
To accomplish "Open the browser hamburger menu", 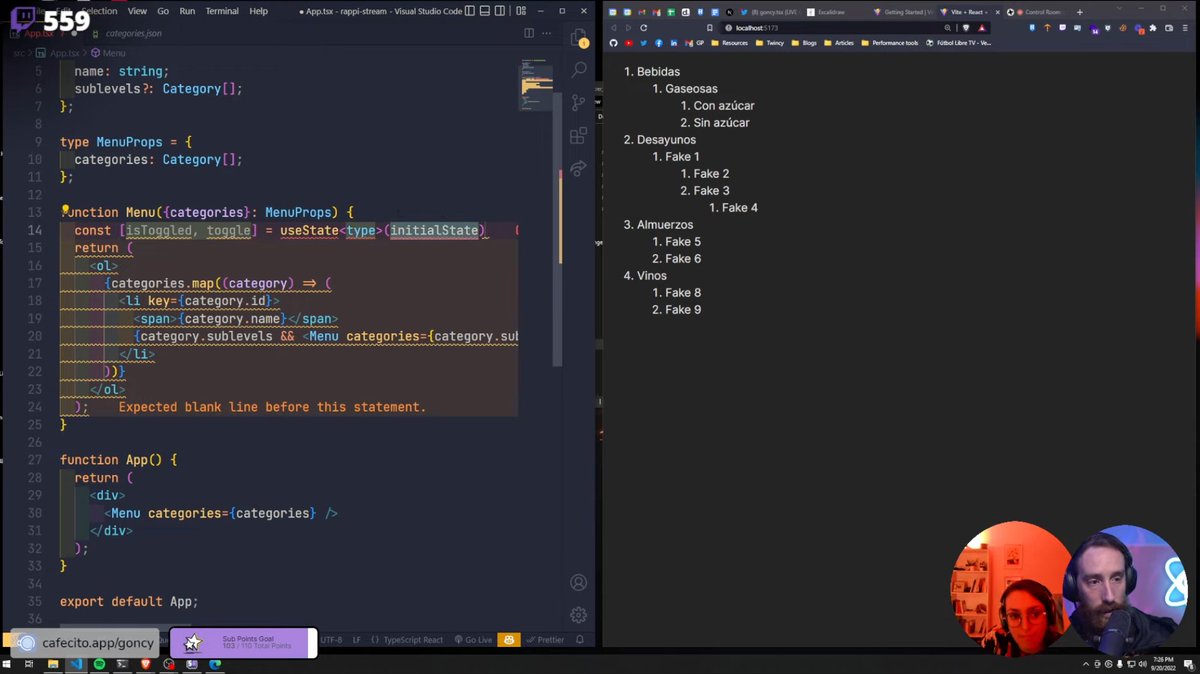I will click(1185, 28).
